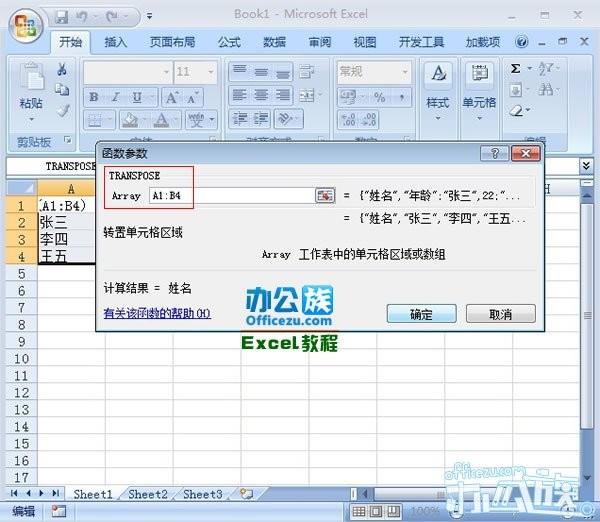Click the Paste clipboard icon

pos(32,77)
